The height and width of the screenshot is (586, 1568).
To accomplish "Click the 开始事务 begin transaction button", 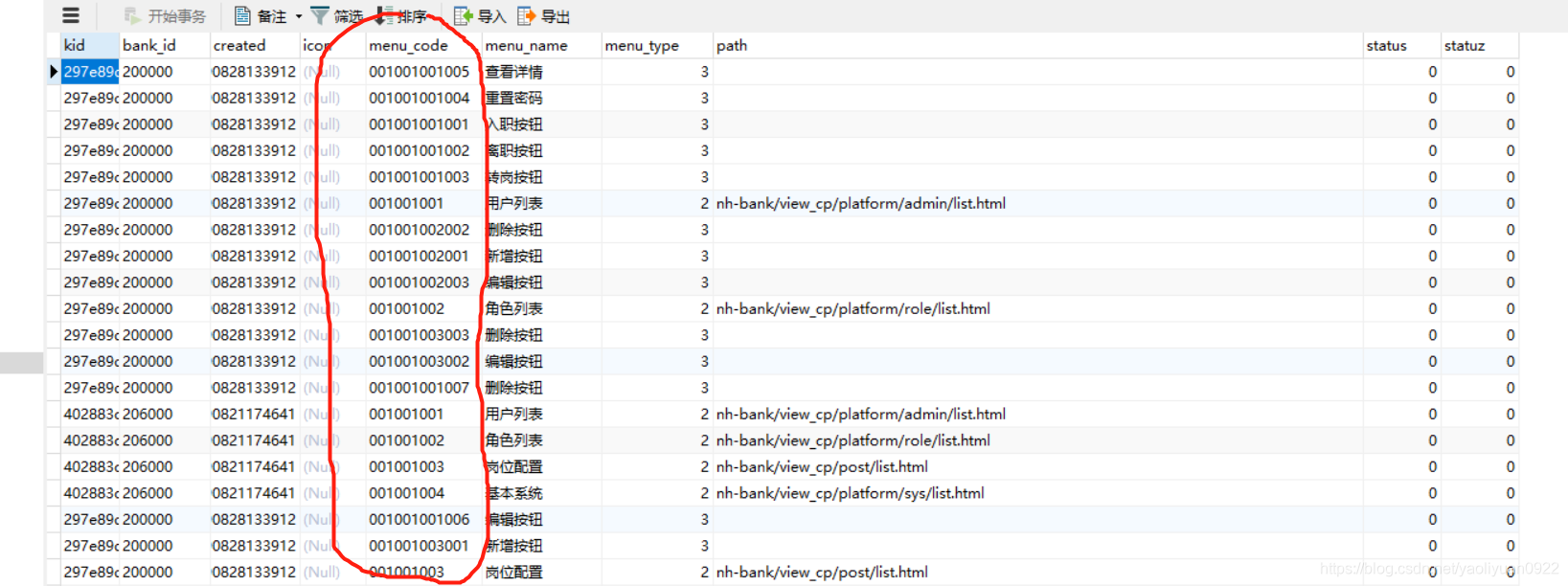I will point(165,16).
